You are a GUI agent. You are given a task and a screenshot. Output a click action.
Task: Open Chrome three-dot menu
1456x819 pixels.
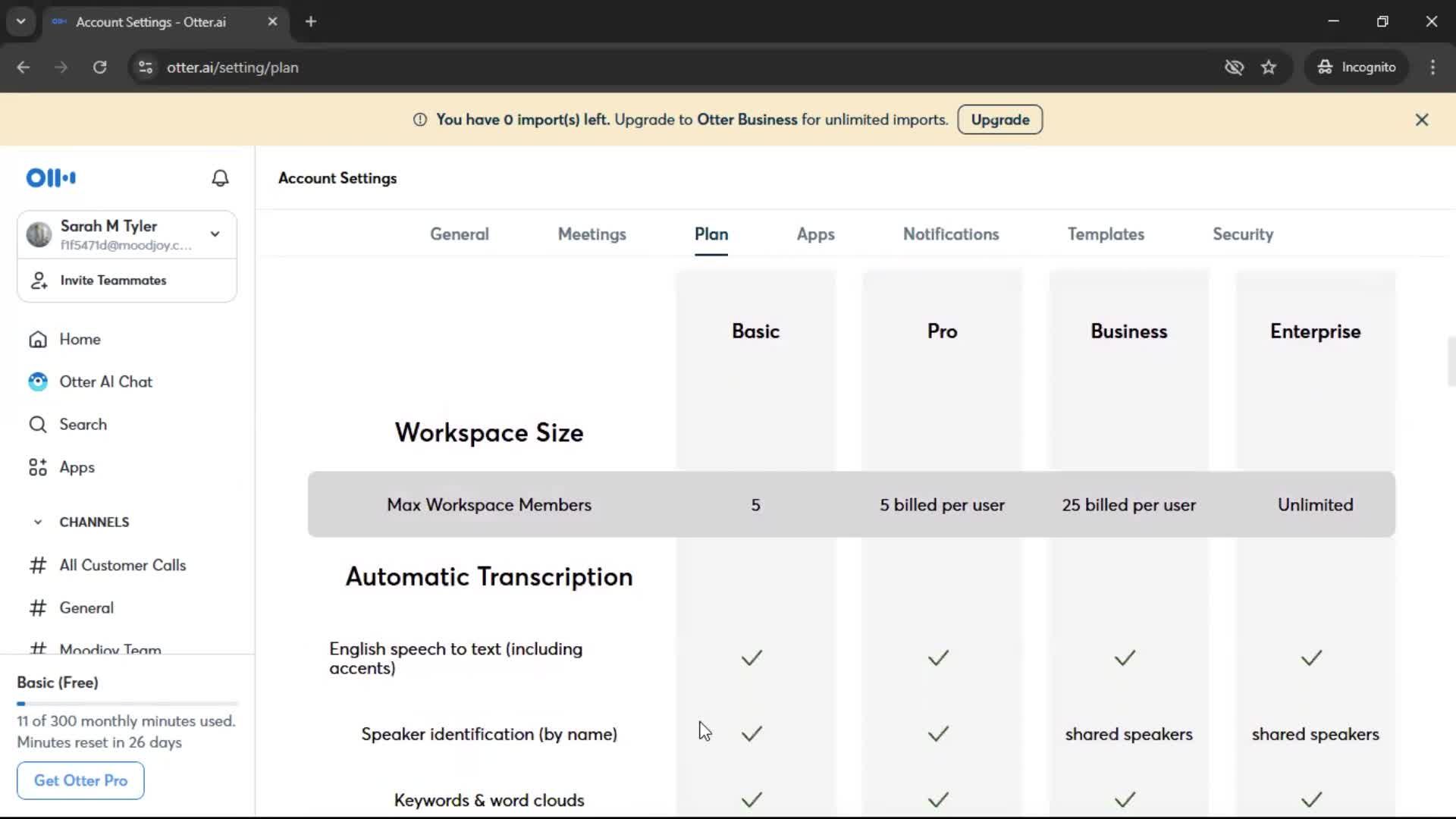click(1432, 67)
